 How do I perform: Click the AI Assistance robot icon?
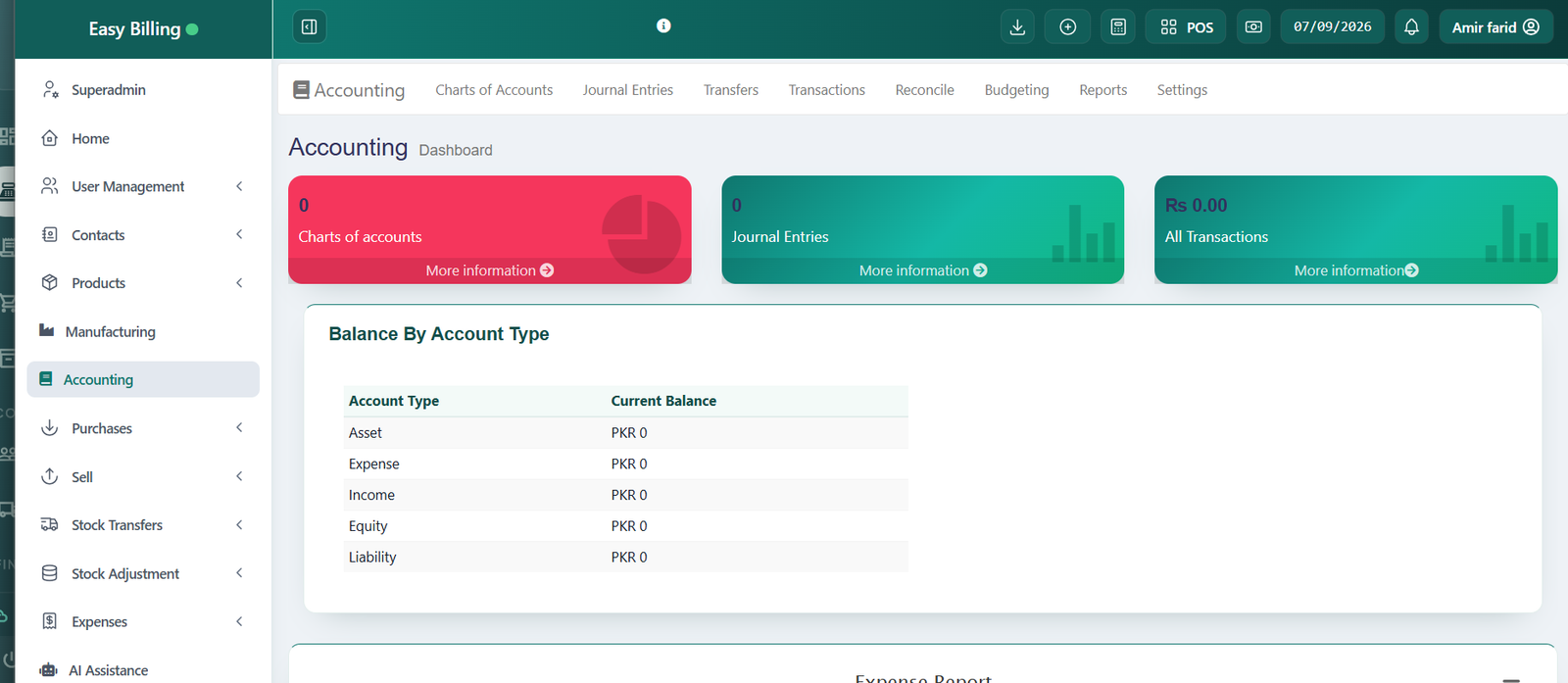pos(48,670)
